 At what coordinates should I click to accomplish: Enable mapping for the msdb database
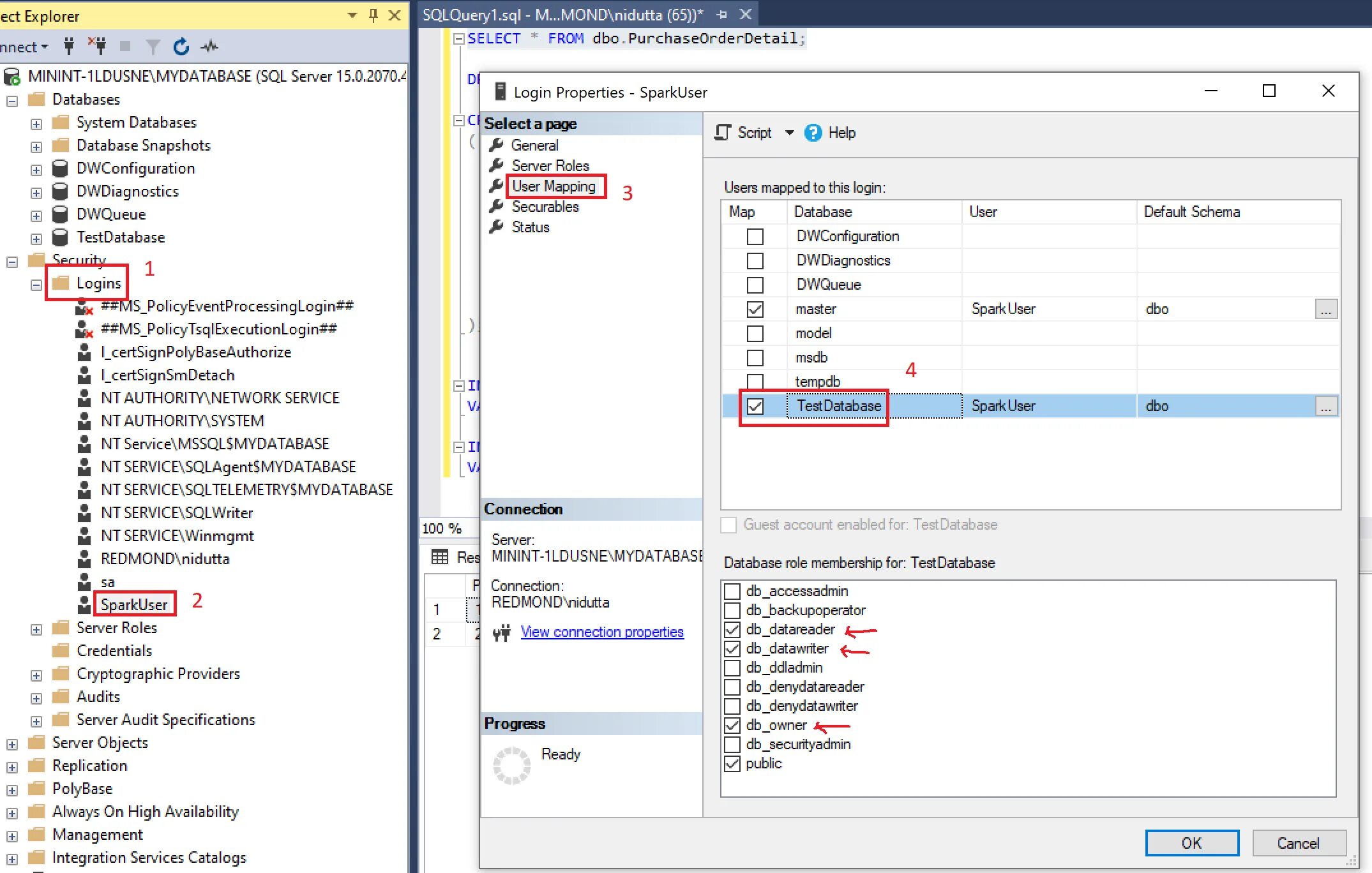coord(755,357)
